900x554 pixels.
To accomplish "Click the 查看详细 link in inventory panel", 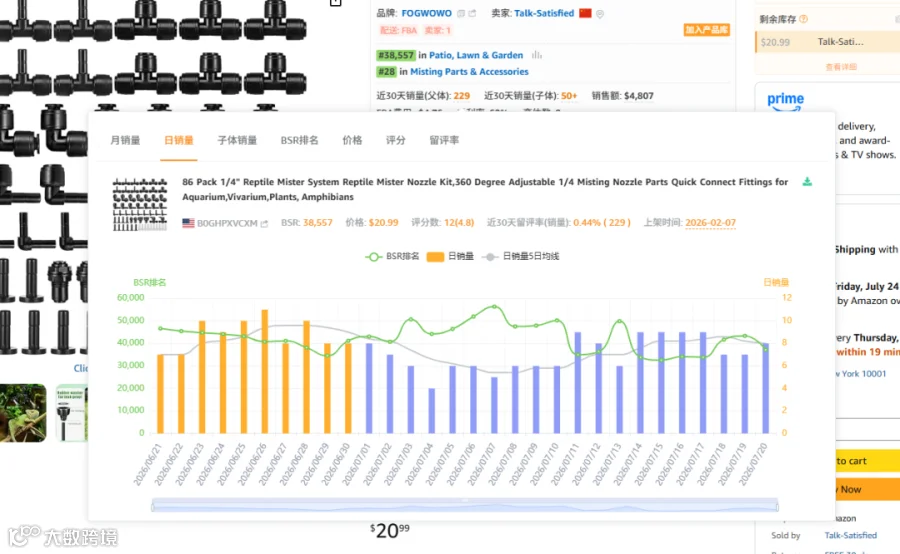I will click(841, 67).
